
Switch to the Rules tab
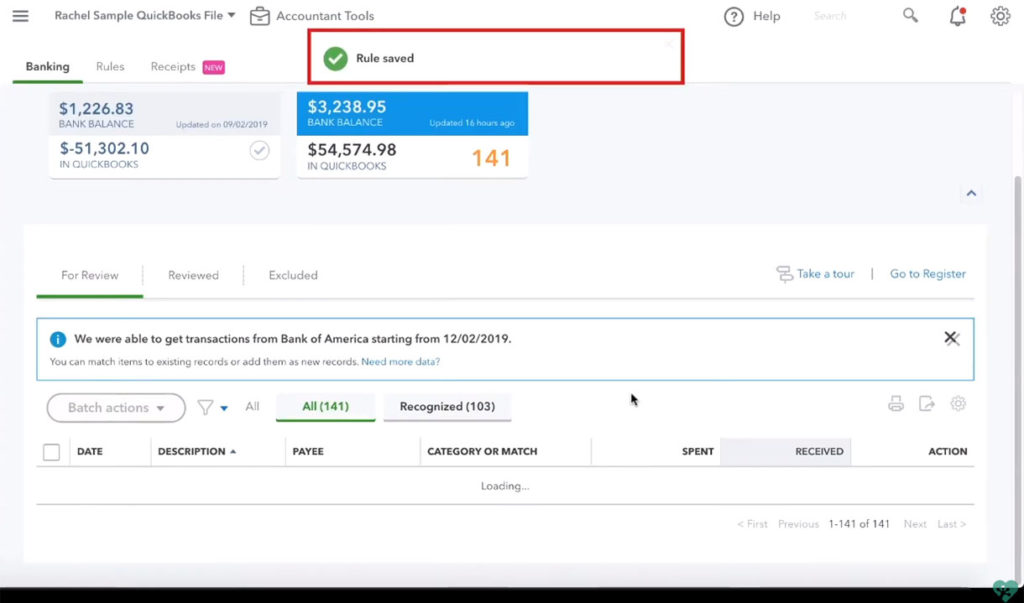(110, 67)
